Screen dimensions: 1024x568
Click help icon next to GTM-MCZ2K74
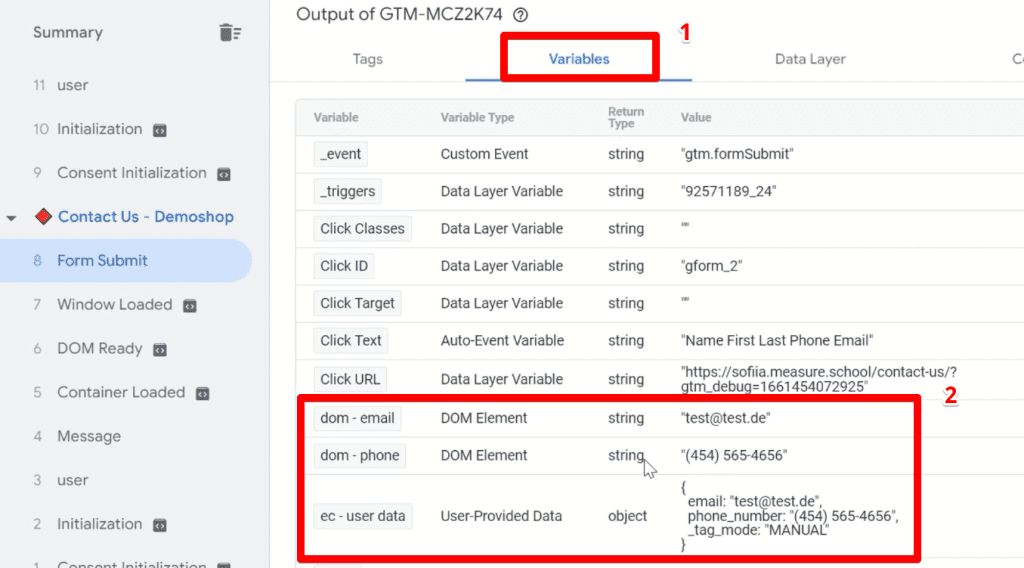(x=519, y=15)
